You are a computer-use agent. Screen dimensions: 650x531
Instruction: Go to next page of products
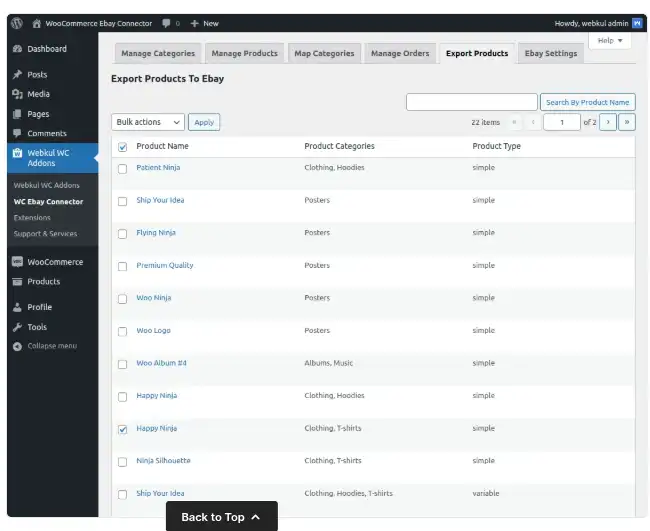tap(607, 122)
